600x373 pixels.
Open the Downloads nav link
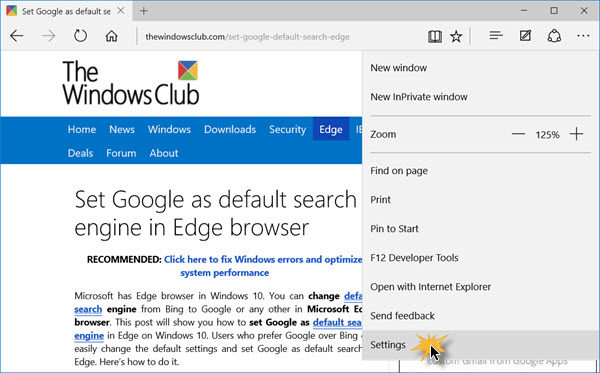pos(230,130)
